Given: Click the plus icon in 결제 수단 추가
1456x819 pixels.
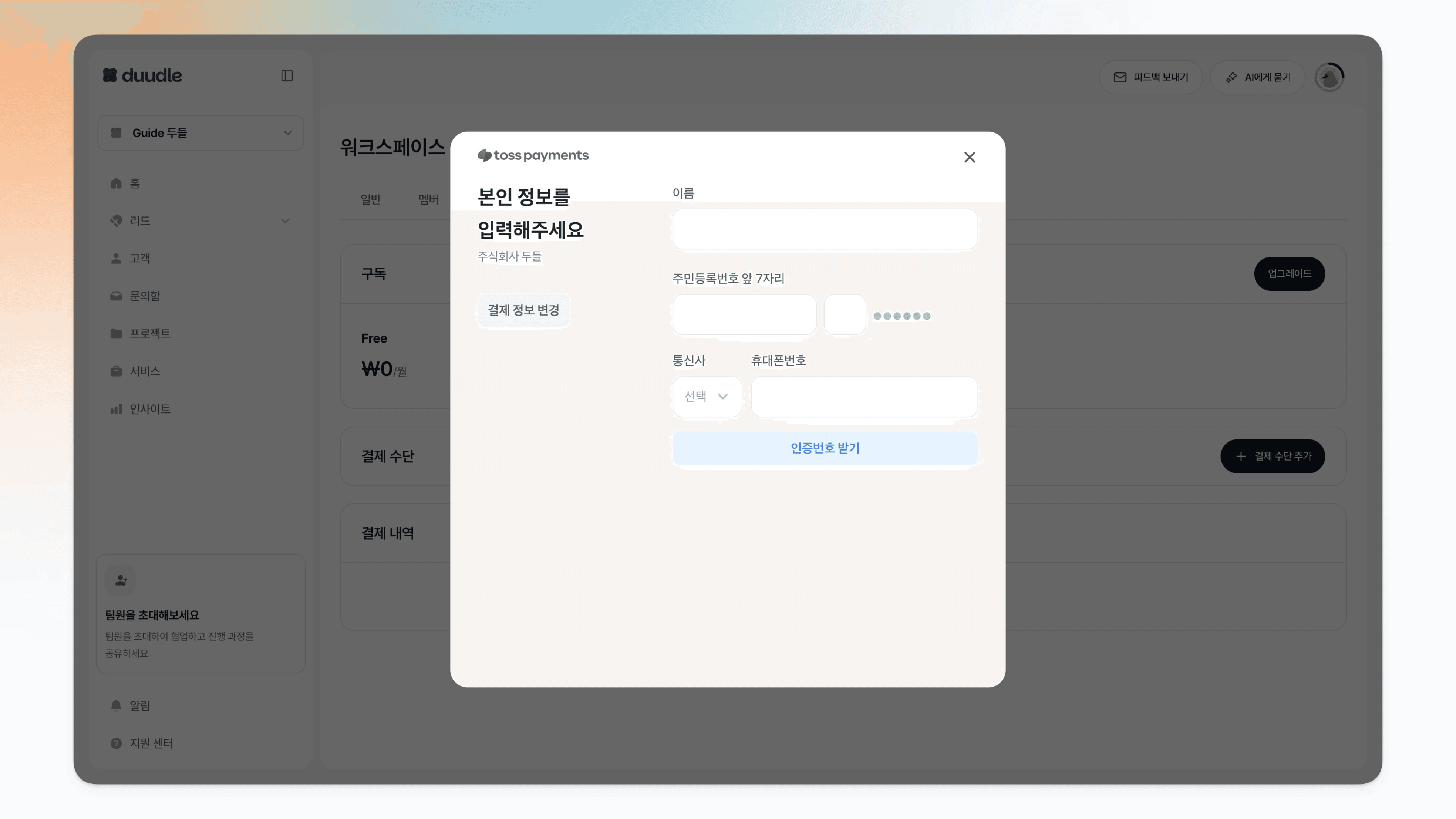Looking at the screenshot, I should (x=1241, y=456).
